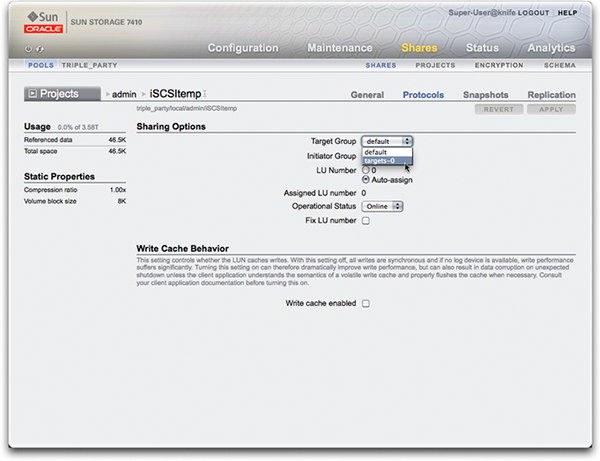Click the admin project breadcrumb
This screenshot has width=600, height=461.
[124, 94]
